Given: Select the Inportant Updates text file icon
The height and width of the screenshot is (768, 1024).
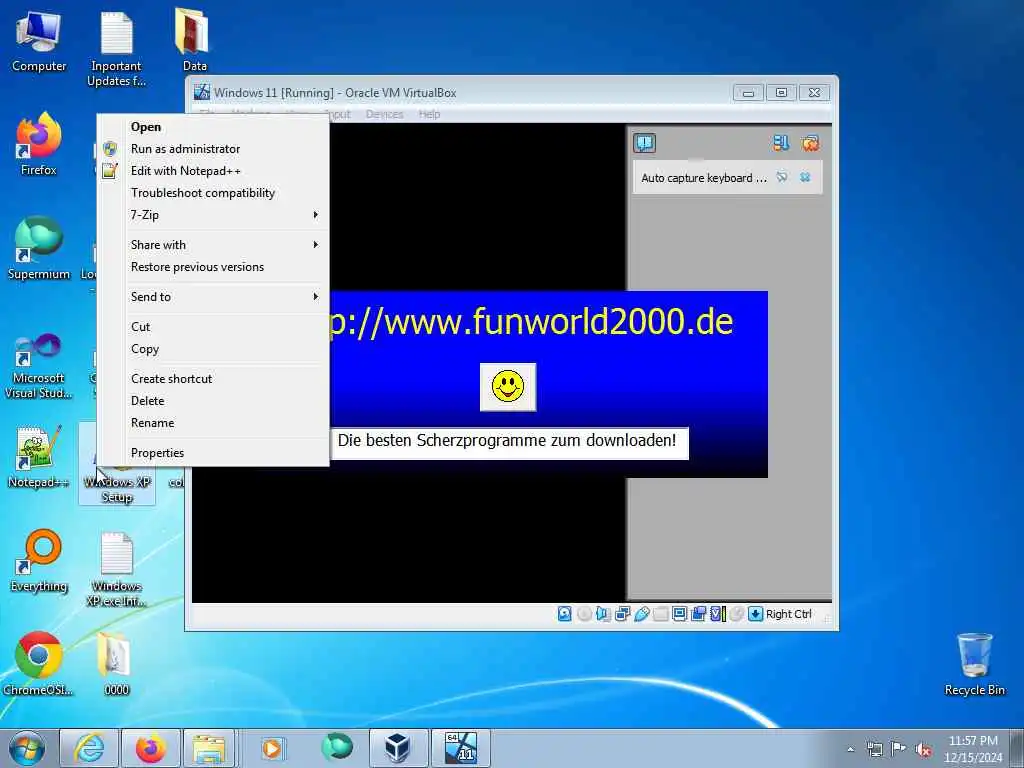Looking at the screenshot, I should coord(116,49).
